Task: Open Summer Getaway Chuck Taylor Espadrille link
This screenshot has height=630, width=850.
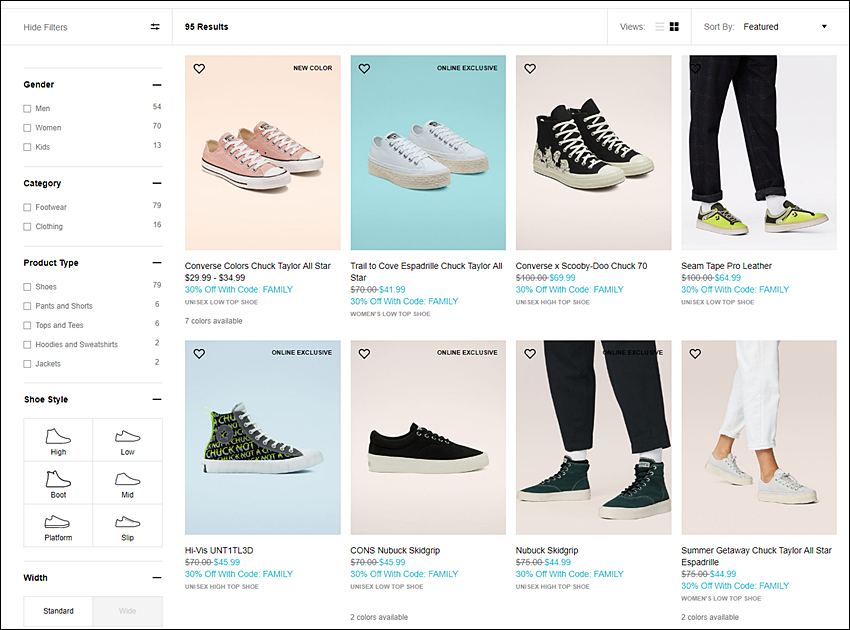Action: pyautogui.click(x=756, y=556)
